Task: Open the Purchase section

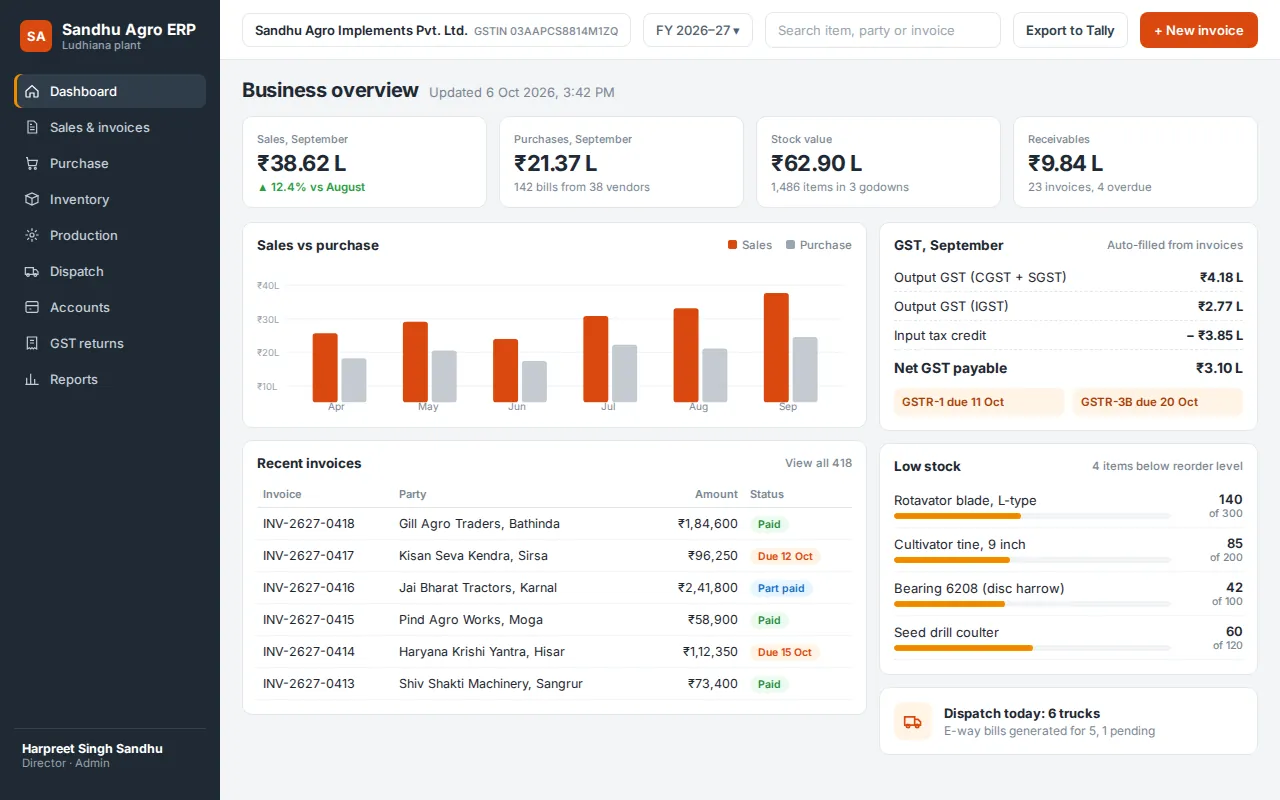Action: pyautogui.click(x=110, y=163)
